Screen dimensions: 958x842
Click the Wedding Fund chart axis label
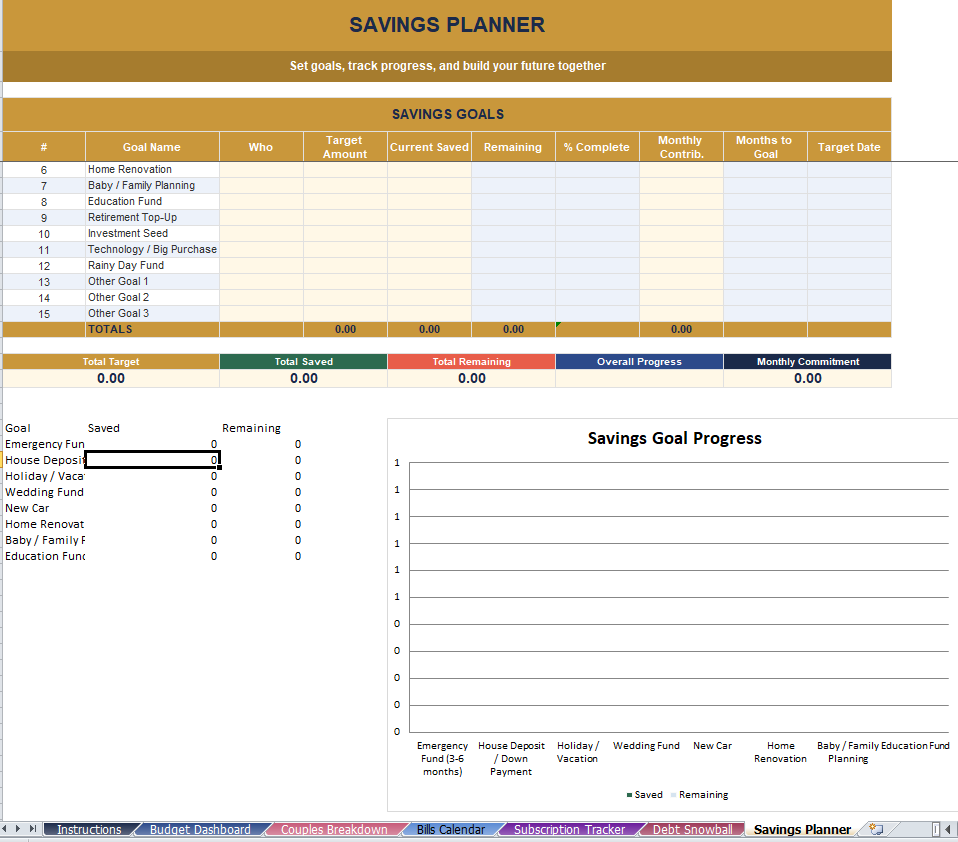coord(646,745)
